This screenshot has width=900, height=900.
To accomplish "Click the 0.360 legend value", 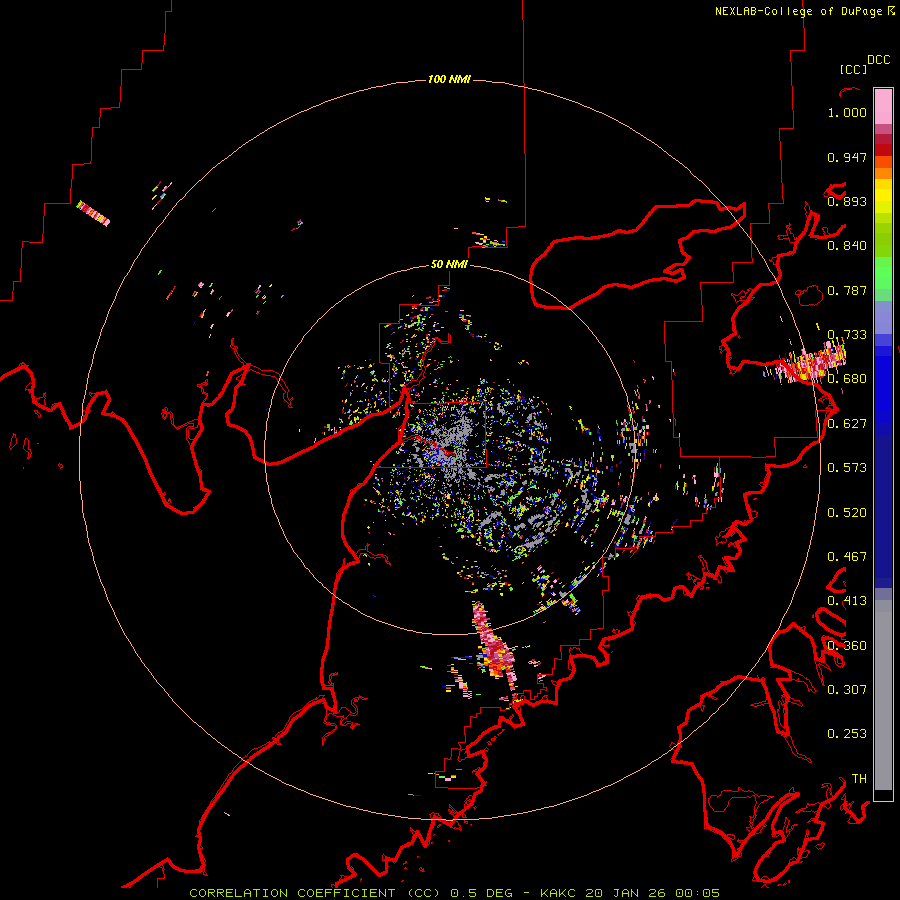I will [847, 646].
